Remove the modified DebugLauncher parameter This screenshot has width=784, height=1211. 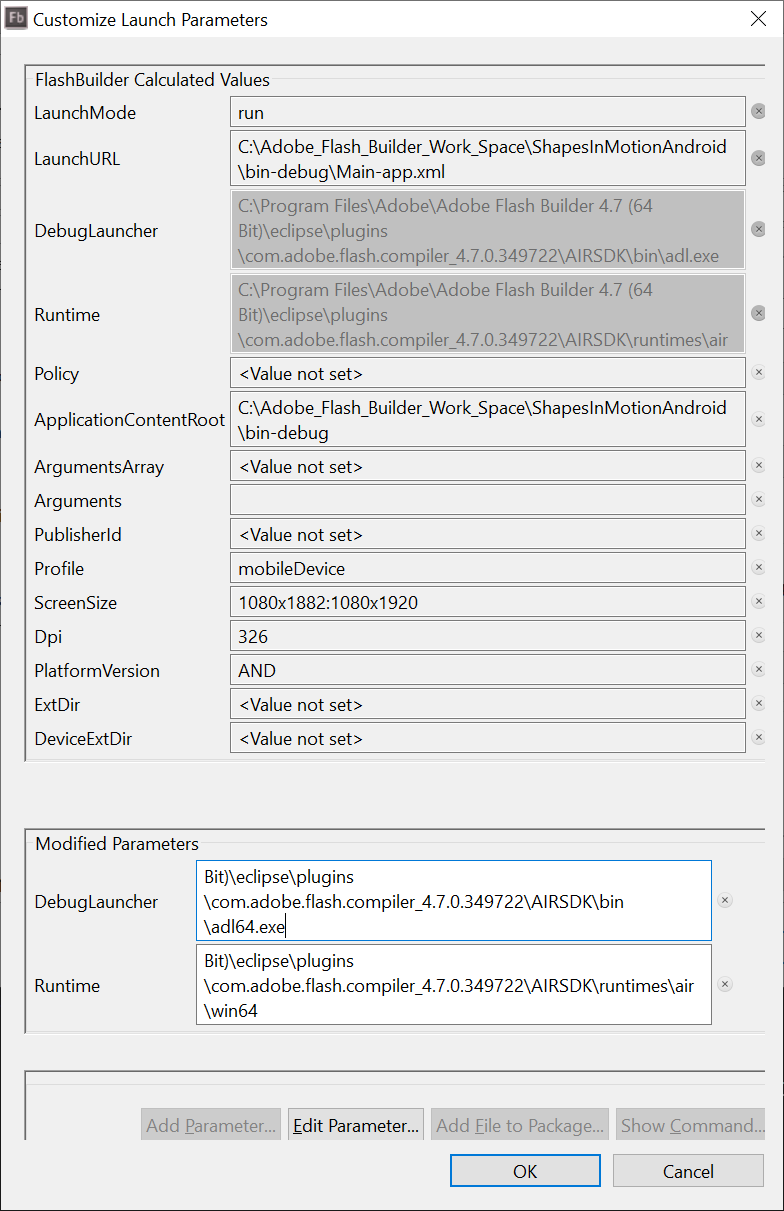(x=725, y=899)
